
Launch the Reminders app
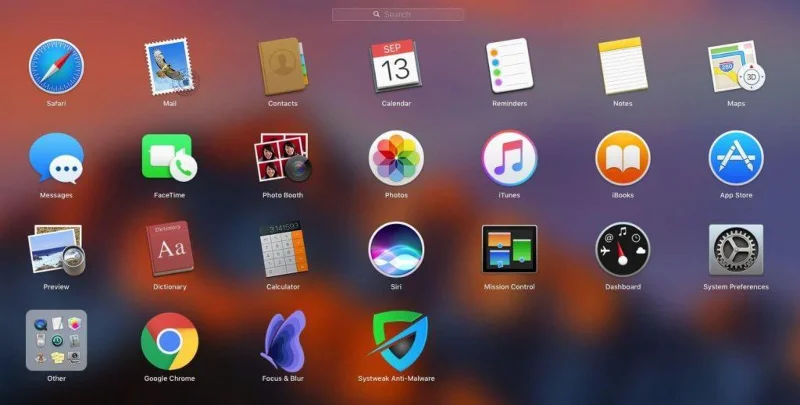tap(509, 65)
